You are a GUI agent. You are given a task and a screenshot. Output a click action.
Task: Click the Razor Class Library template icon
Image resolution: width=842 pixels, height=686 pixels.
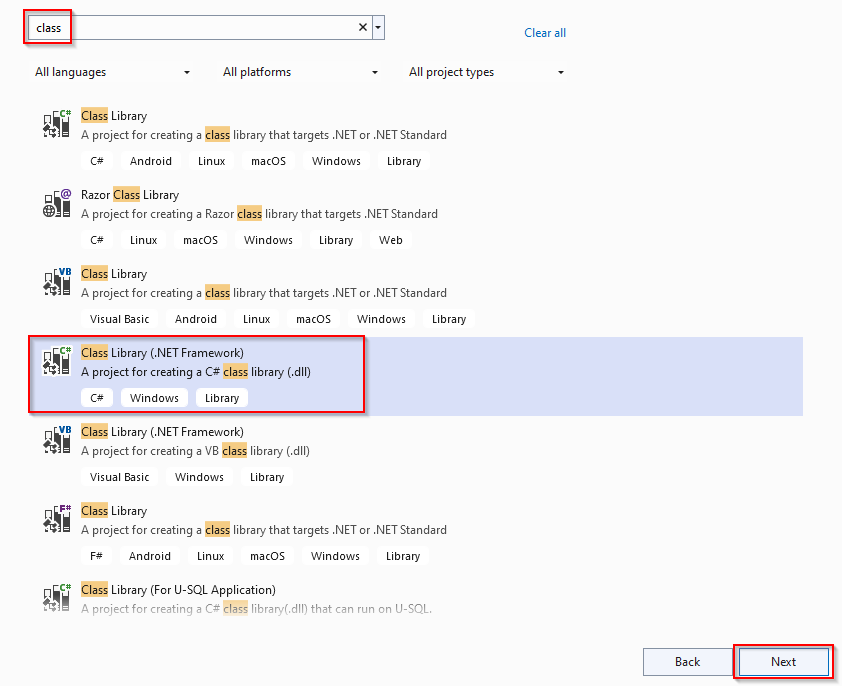[x=57, y=203]
